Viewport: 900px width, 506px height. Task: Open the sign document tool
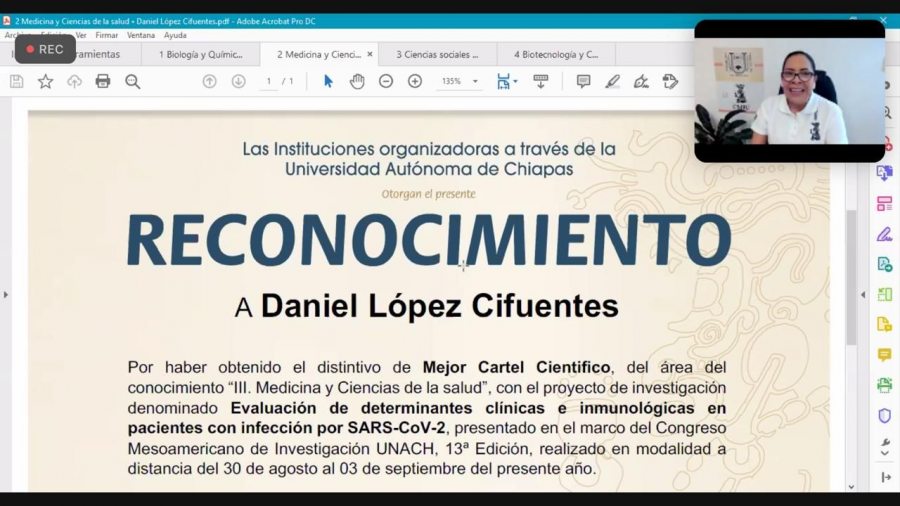point(641,81)
